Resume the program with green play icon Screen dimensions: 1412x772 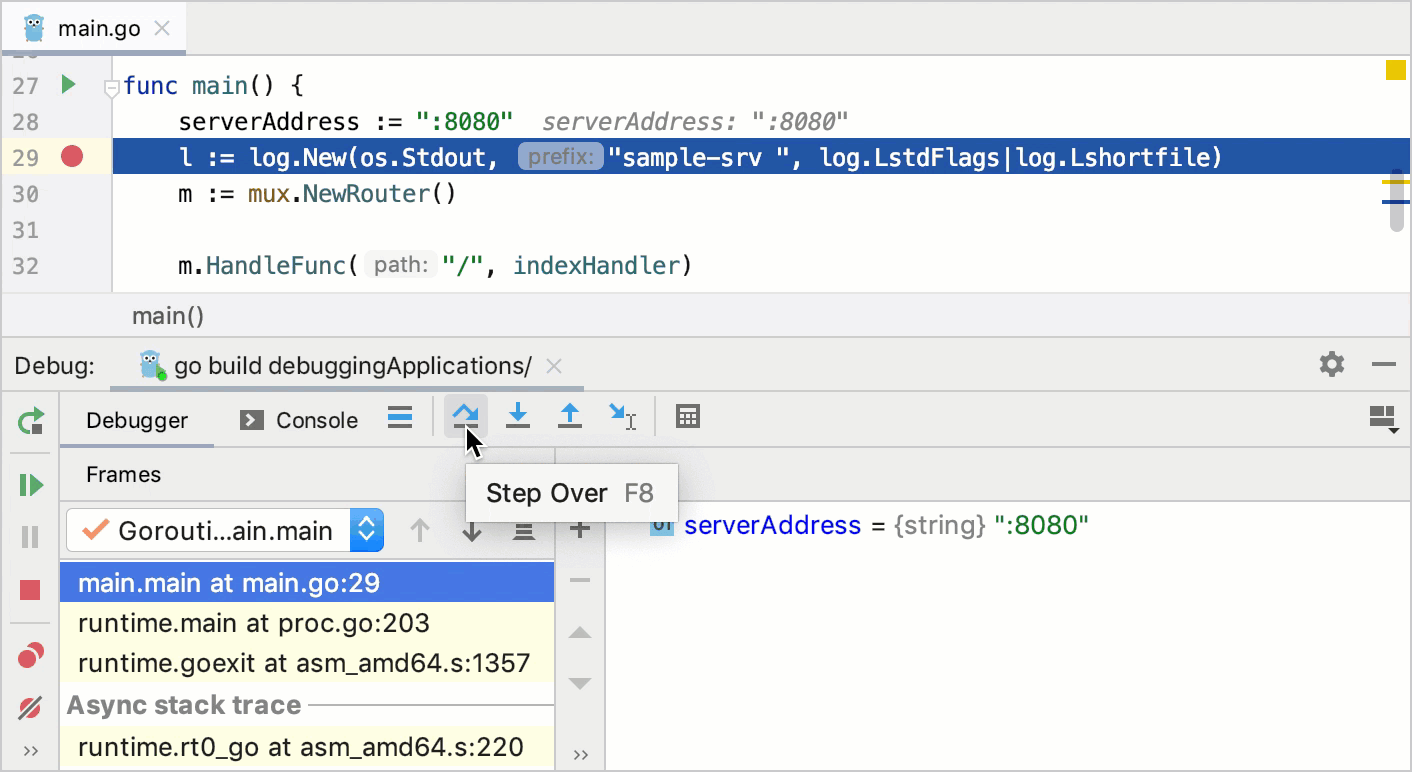pyautogui.click(x=31, y=485)
